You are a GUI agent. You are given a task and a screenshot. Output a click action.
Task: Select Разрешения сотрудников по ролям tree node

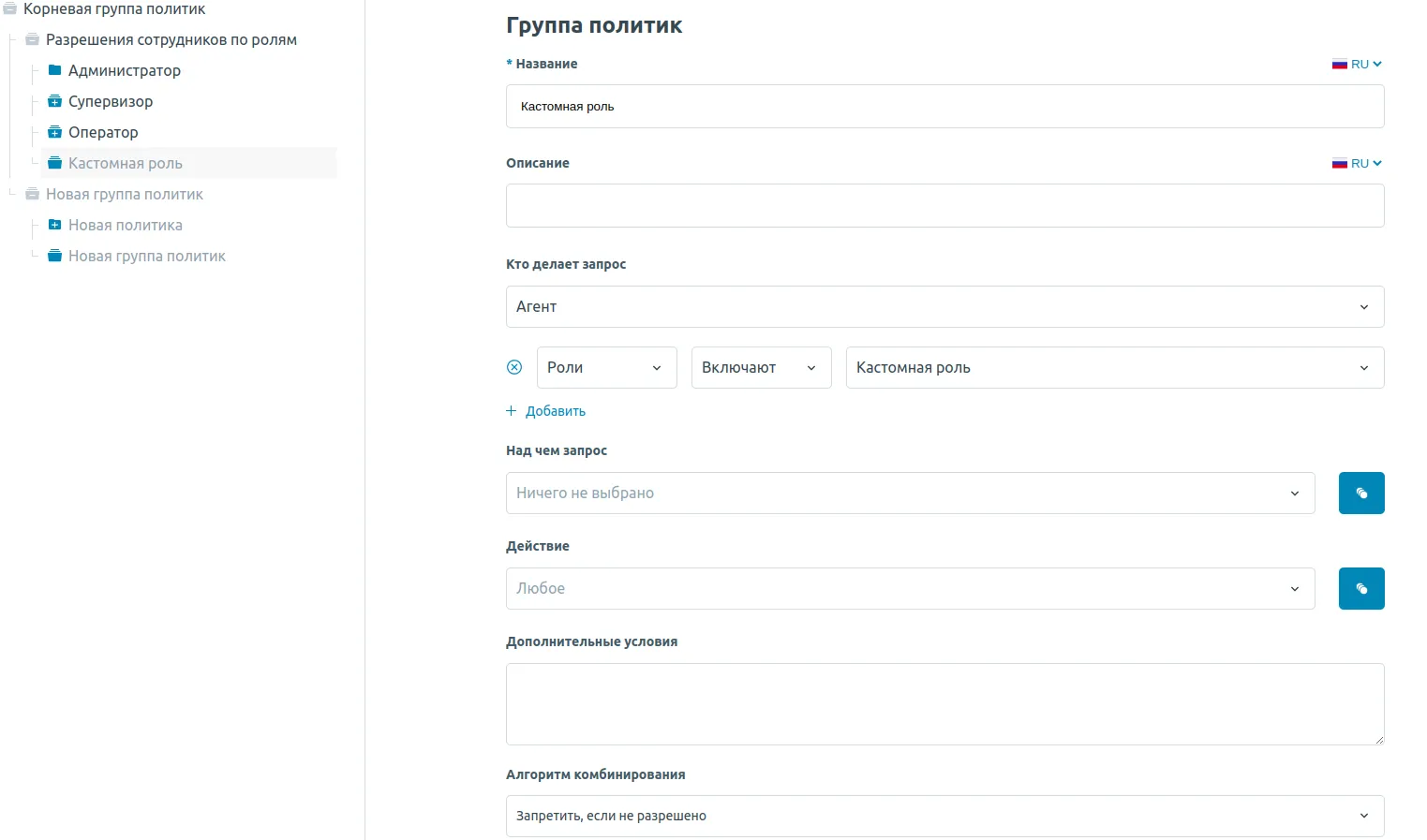click(x=171, y=39)
